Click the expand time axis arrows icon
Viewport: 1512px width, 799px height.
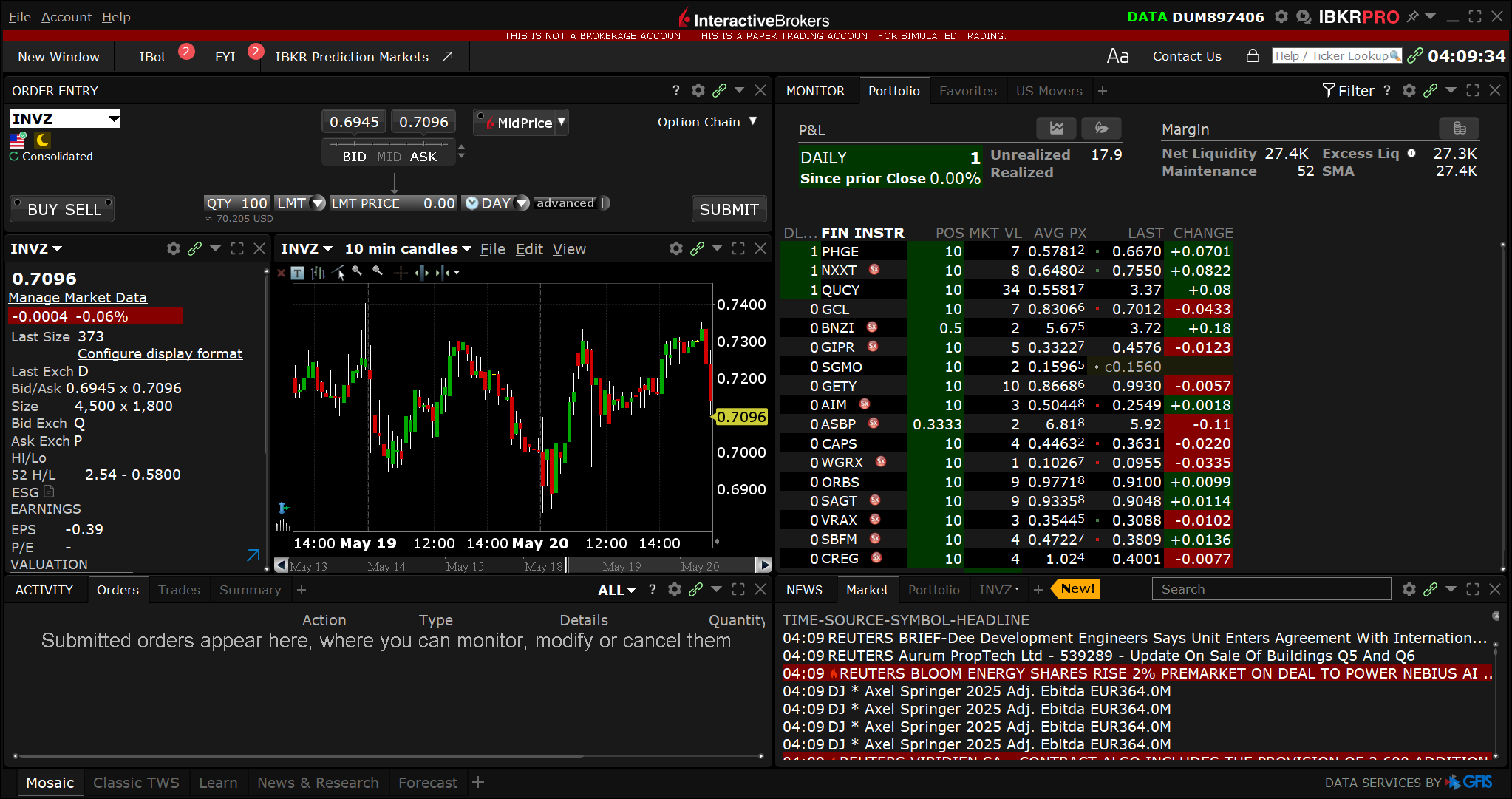click(x=422, y=273)
